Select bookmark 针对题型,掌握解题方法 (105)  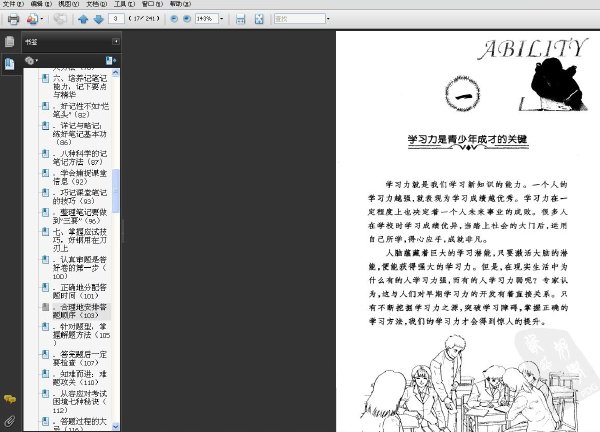(82, 334)
